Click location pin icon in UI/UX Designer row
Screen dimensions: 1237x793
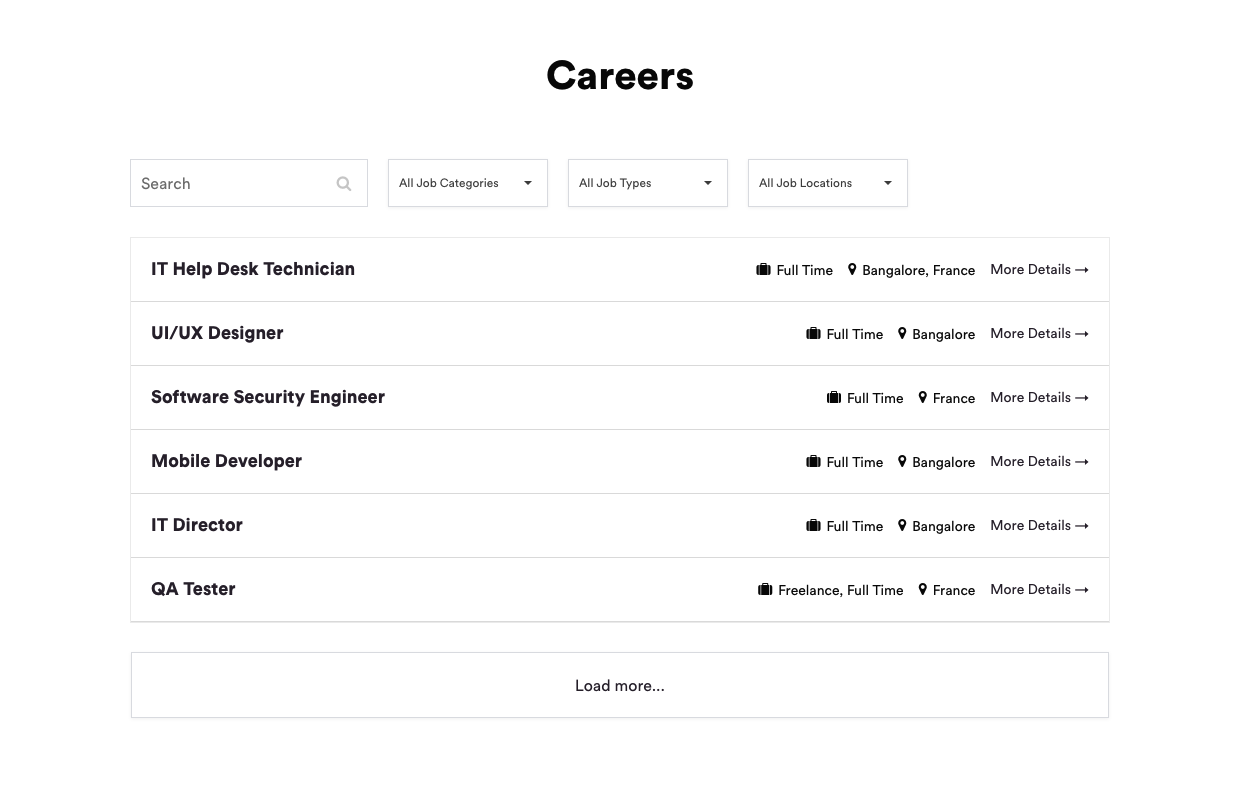tap(902, 334)
